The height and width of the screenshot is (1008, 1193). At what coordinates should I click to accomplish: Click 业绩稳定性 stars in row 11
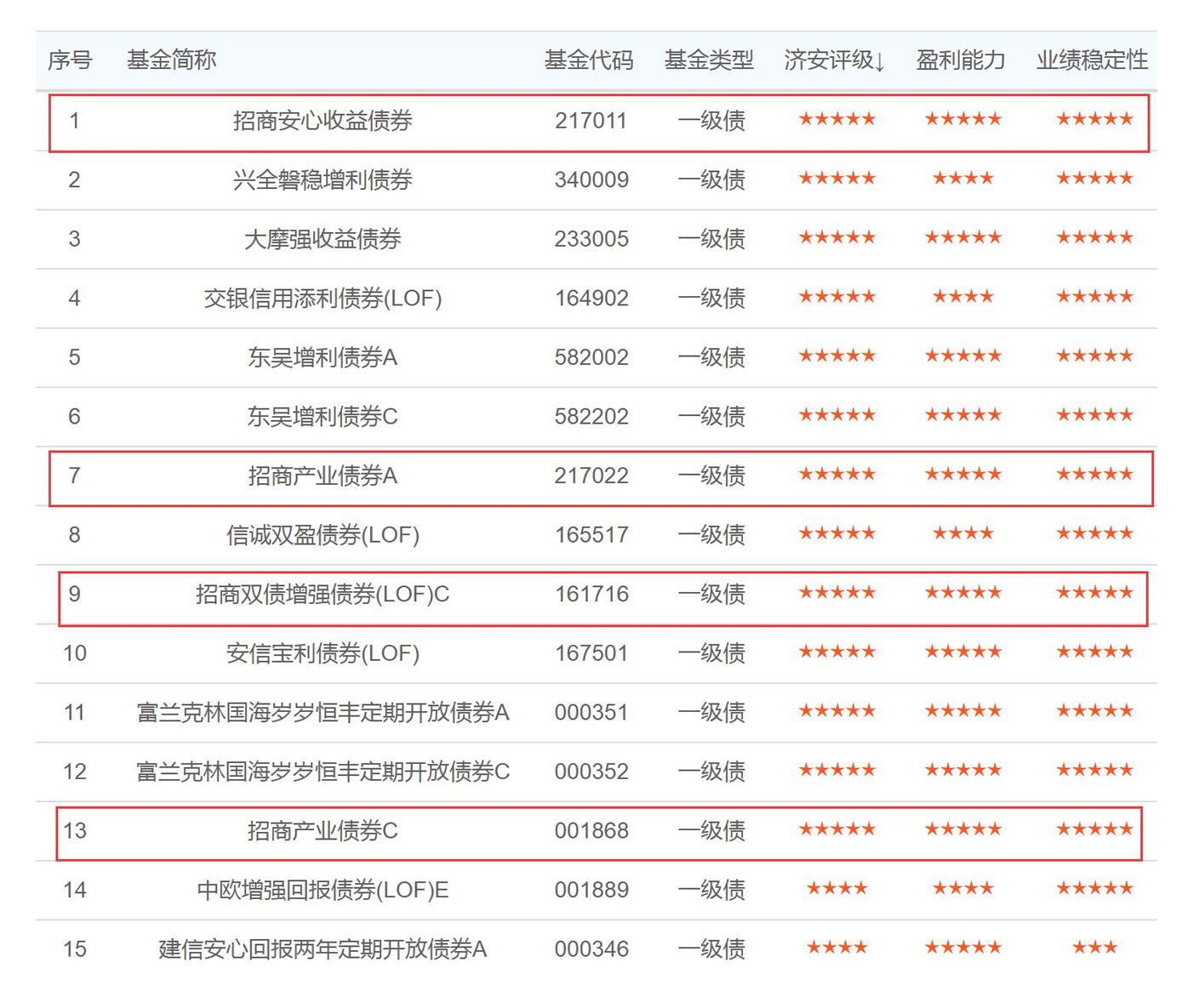point(1094,711)
